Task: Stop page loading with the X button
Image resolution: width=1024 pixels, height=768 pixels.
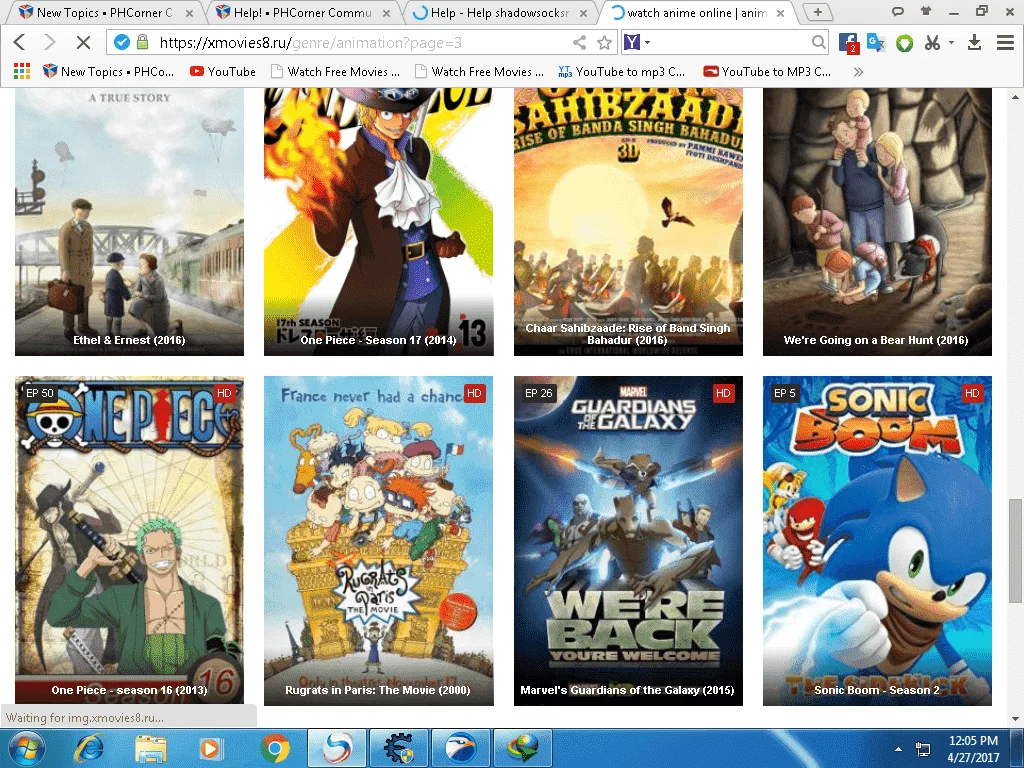Action: coord(83,42)
